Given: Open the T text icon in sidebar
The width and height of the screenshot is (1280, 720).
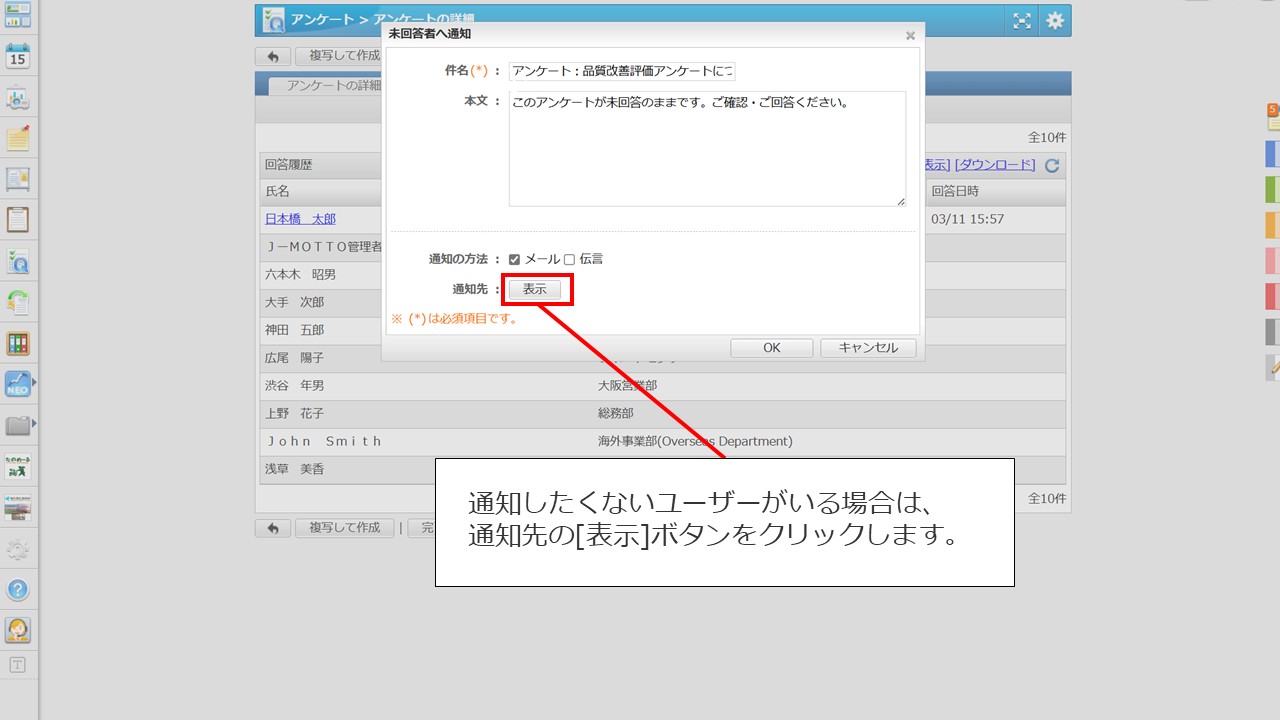Looking at the screenshot, I should pyautogui.click(x=18, y=665).
